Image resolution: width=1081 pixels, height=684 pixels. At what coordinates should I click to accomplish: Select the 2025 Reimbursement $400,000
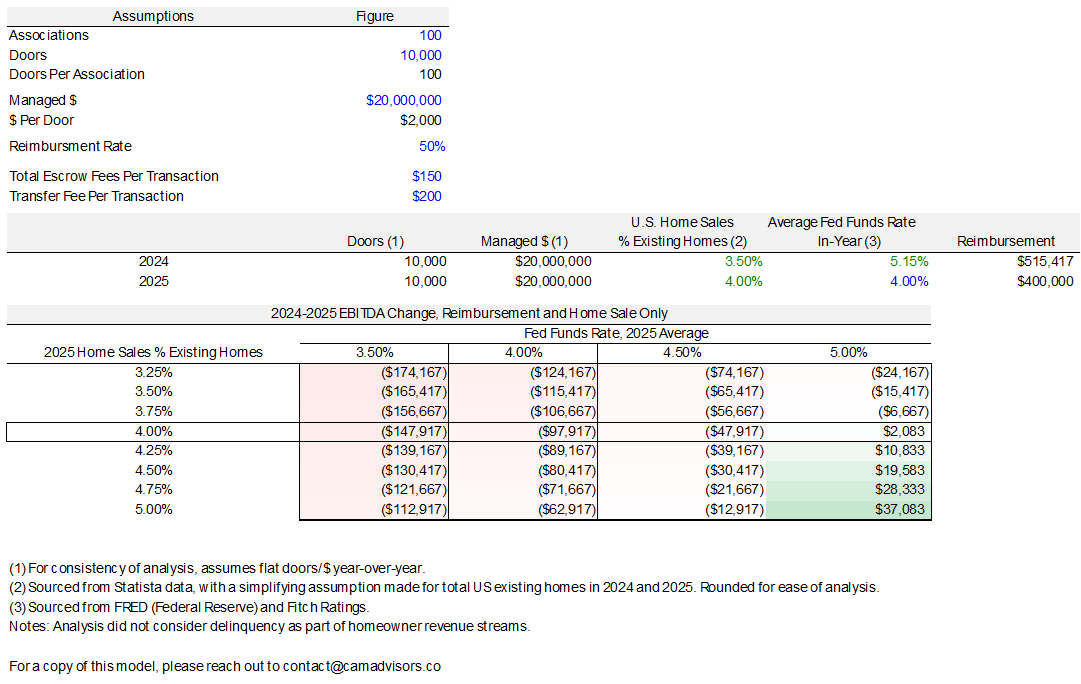(1045, 281)
